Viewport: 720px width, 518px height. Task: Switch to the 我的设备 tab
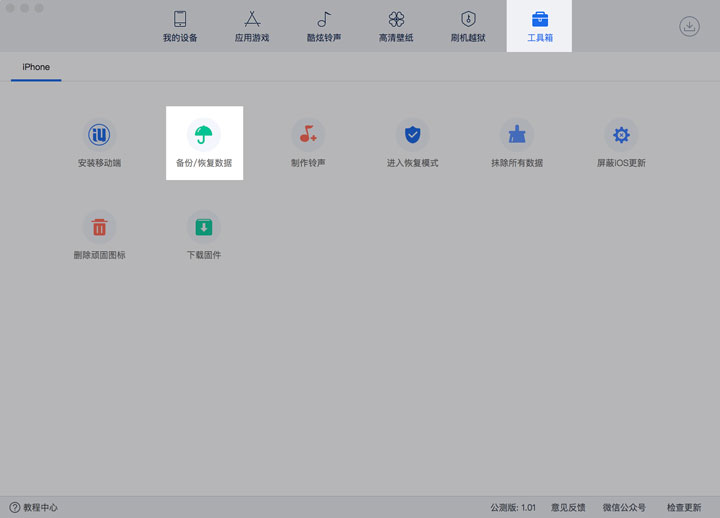pos(180,27)
